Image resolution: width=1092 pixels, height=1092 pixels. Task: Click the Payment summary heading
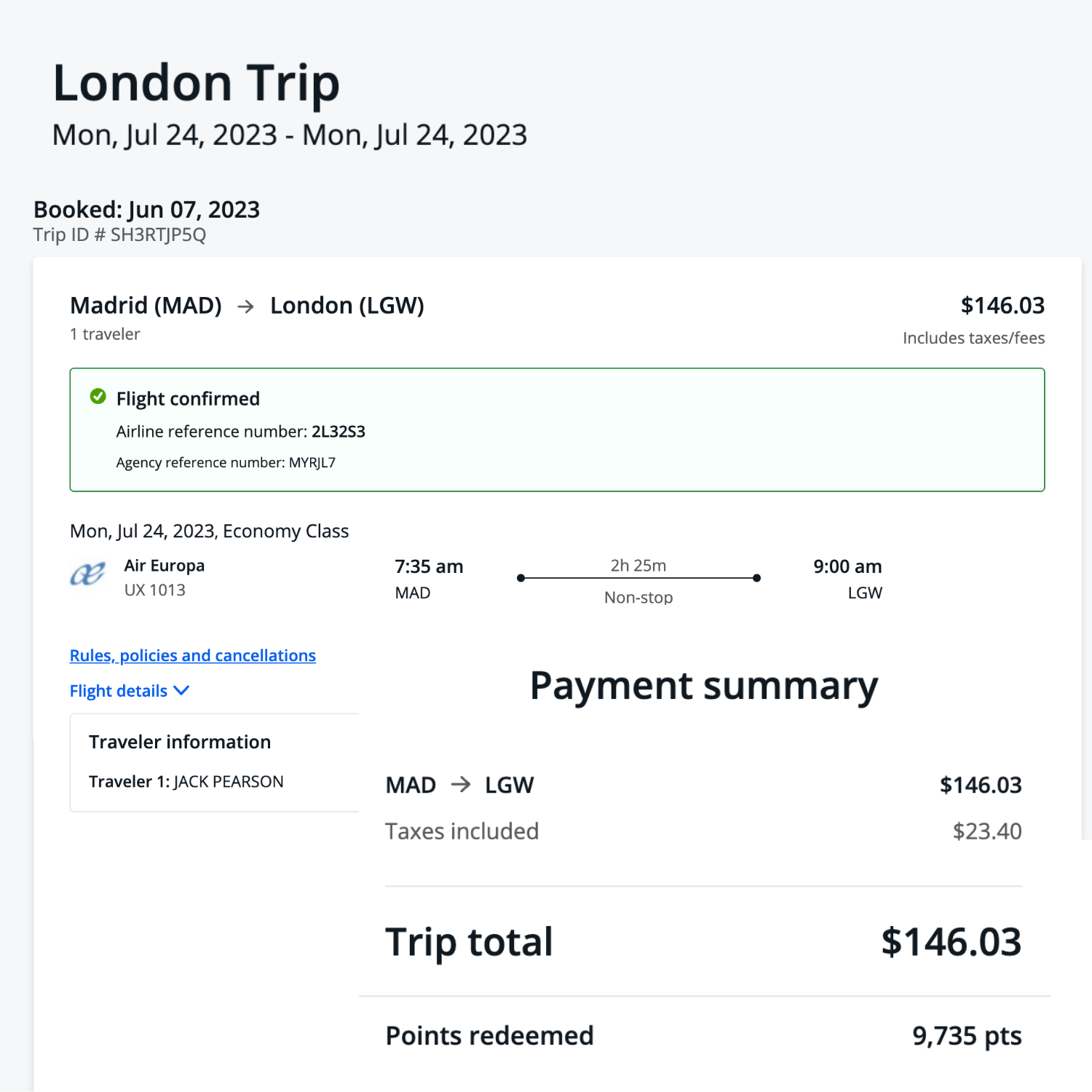pos(703,686)
